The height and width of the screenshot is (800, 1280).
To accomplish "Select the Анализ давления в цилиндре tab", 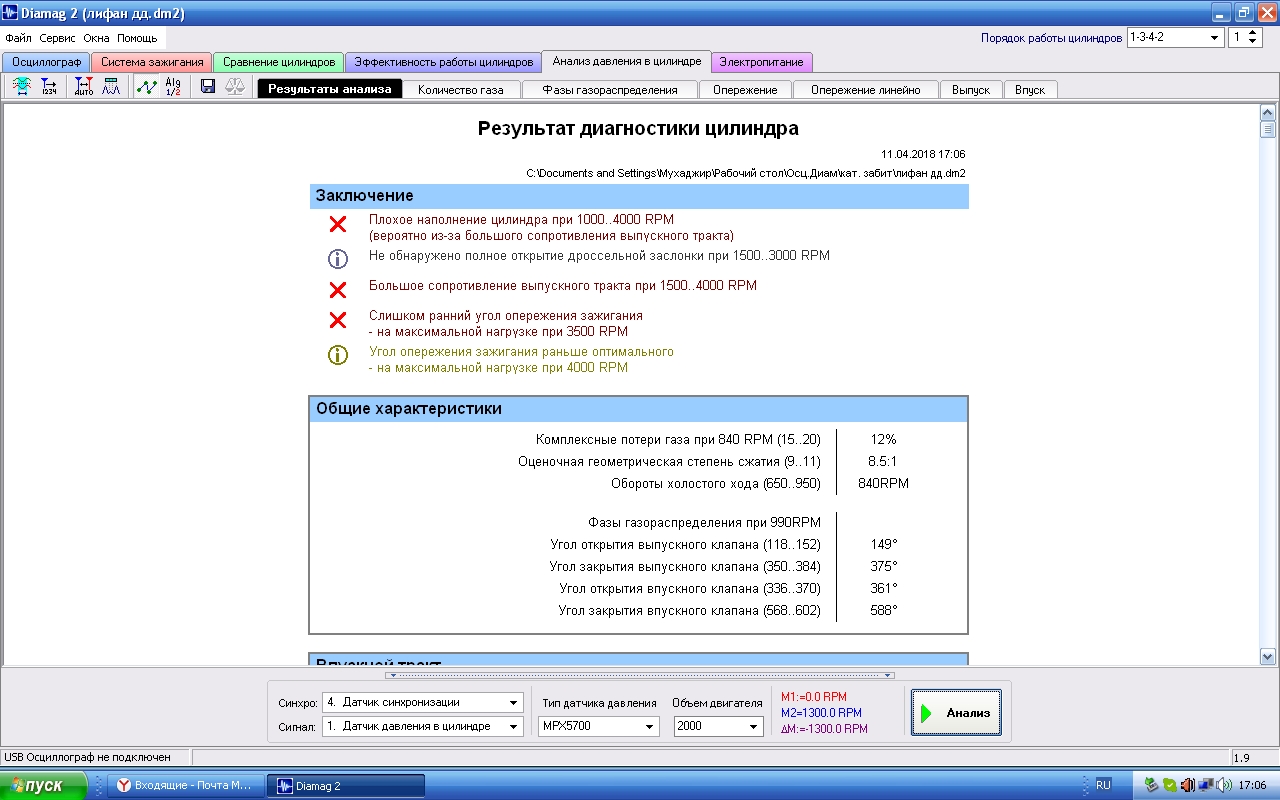I will pos(626,61).
